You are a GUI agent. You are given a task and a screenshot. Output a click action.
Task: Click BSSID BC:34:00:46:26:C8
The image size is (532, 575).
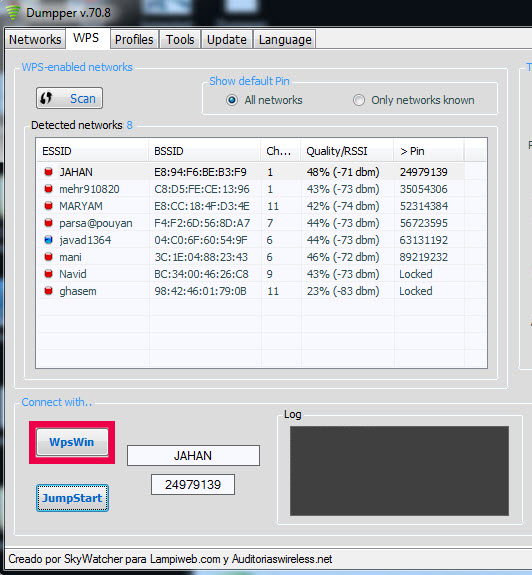coord(201,274)
